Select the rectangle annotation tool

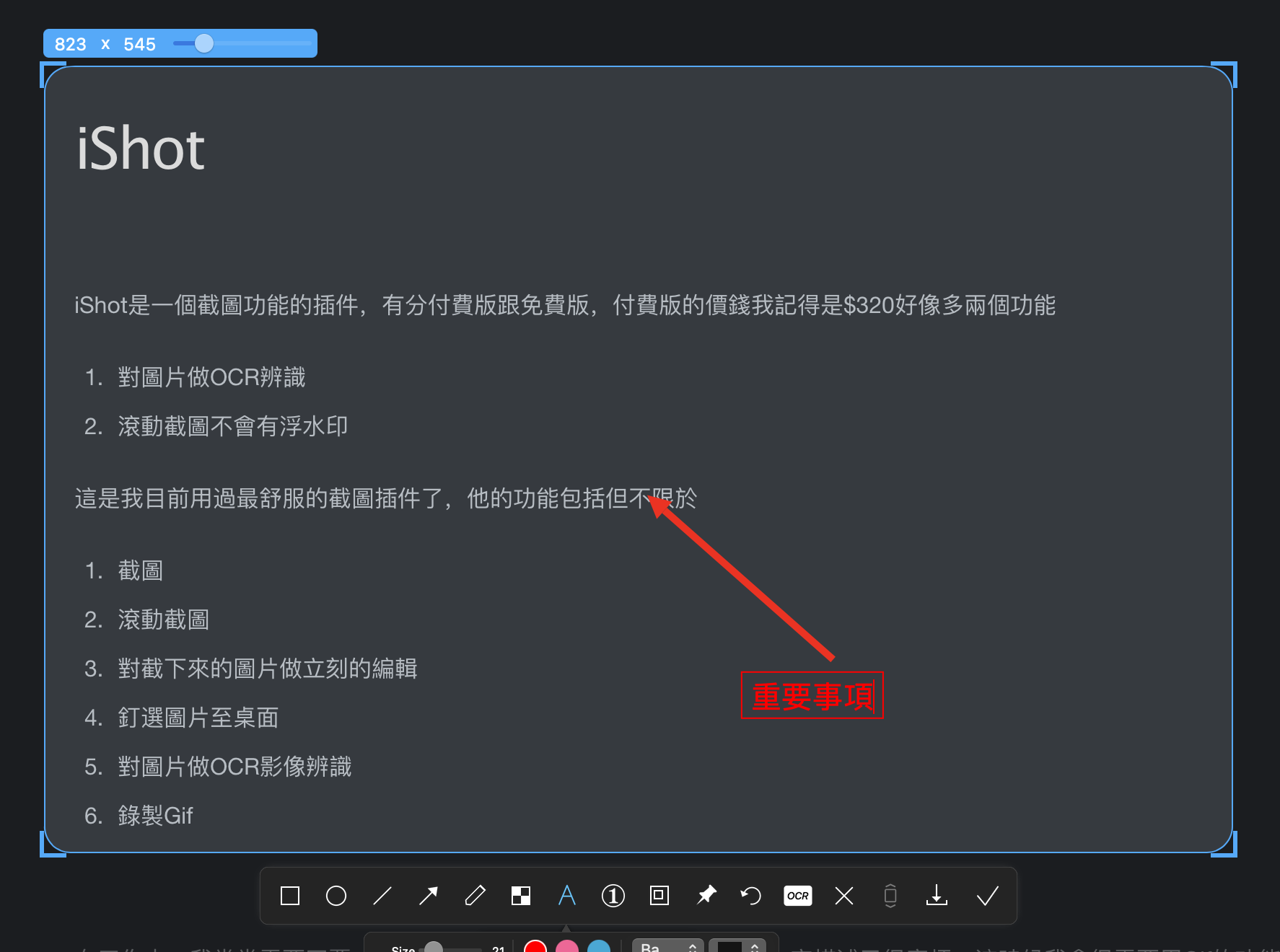pyautogui.click(x=290, y=896)
